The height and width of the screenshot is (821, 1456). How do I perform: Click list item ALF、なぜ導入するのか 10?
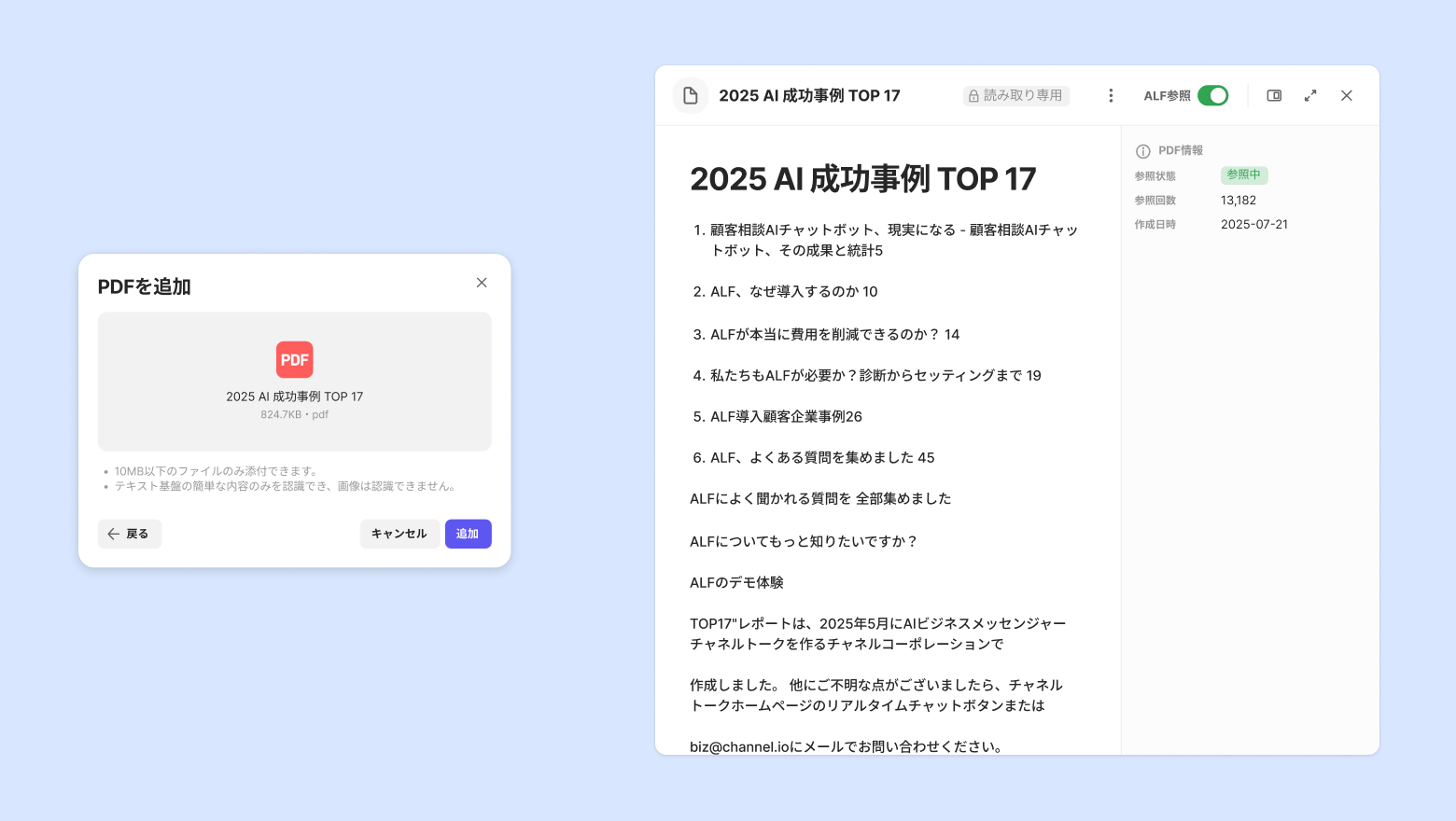coord(785,292)
